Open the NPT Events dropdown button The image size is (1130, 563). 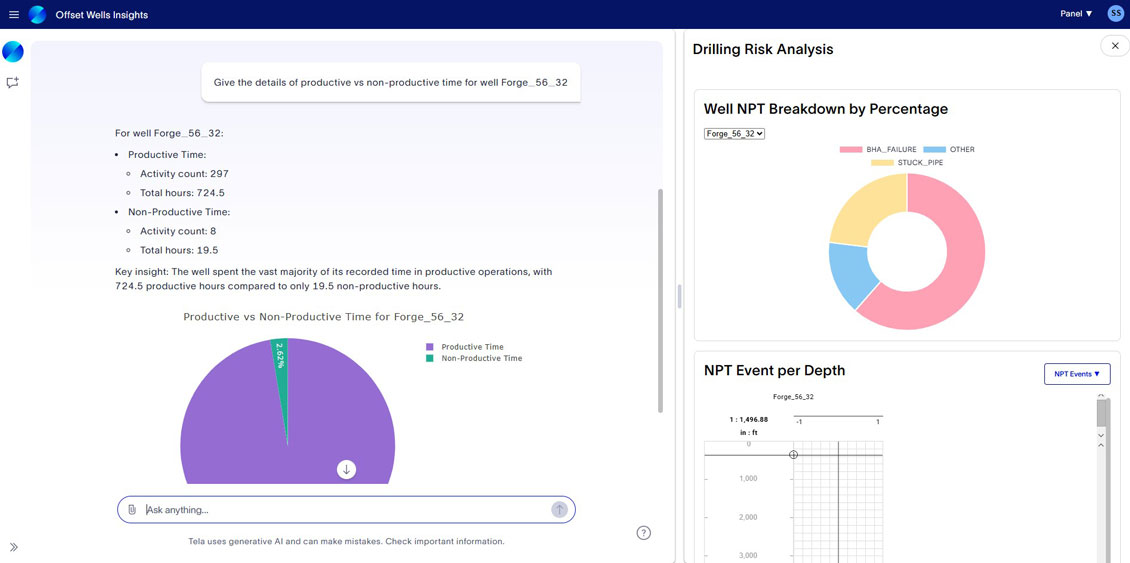point(1077,374)
